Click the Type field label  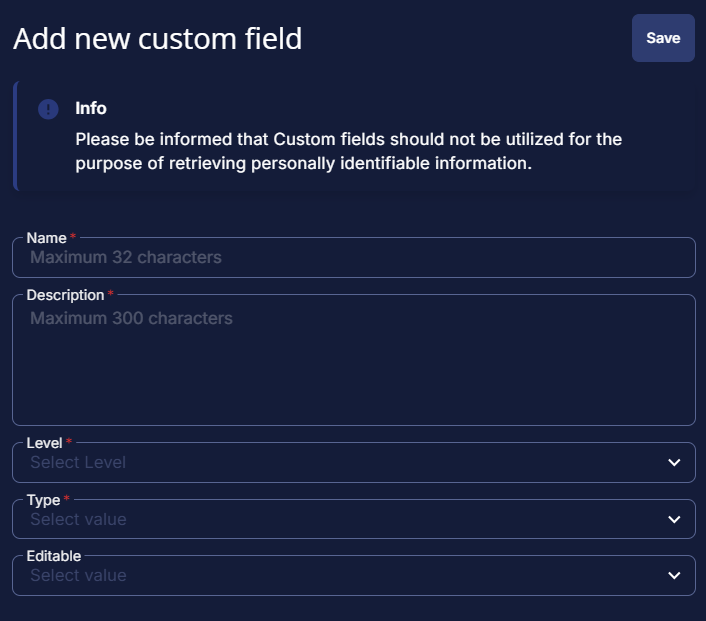[43, 500]
